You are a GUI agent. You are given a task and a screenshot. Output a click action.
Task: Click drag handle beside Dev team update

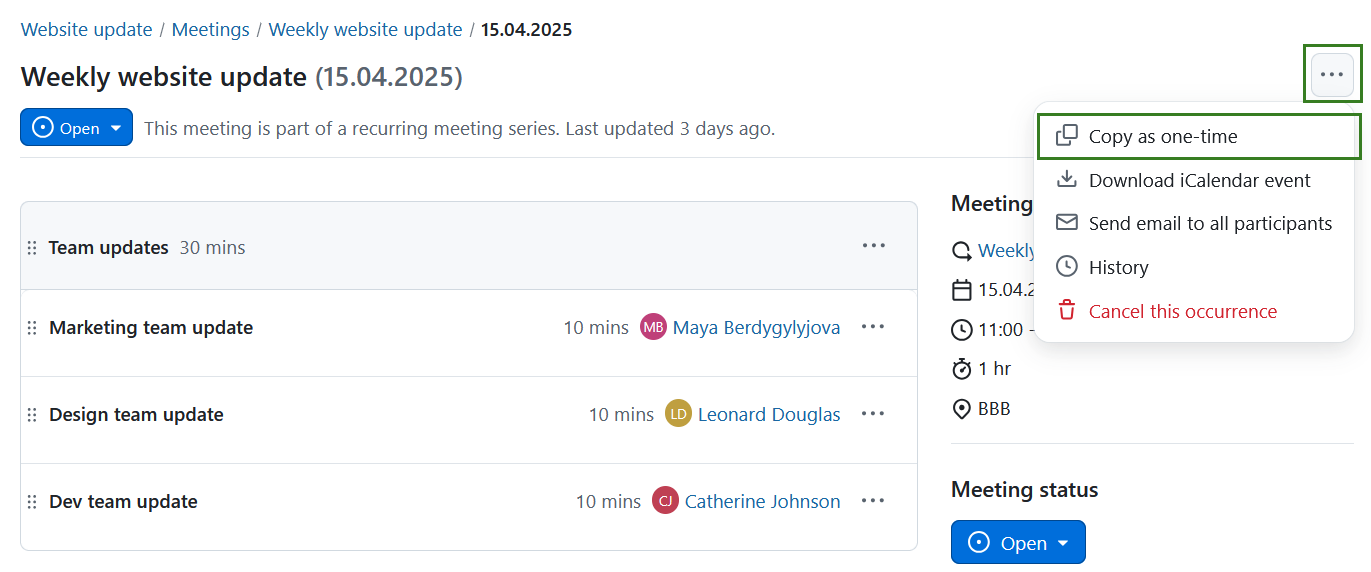tap(32, 502)
